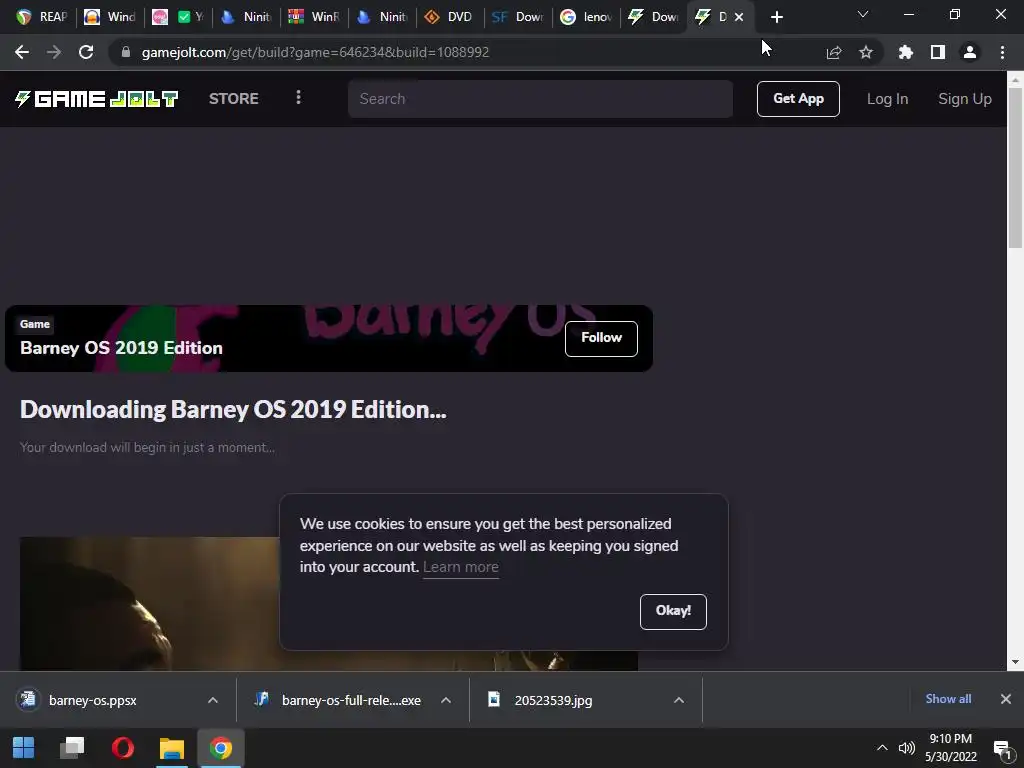Switch to the SF Dow tab
Screen dimensions: 1024x768
tap(518, 17)
